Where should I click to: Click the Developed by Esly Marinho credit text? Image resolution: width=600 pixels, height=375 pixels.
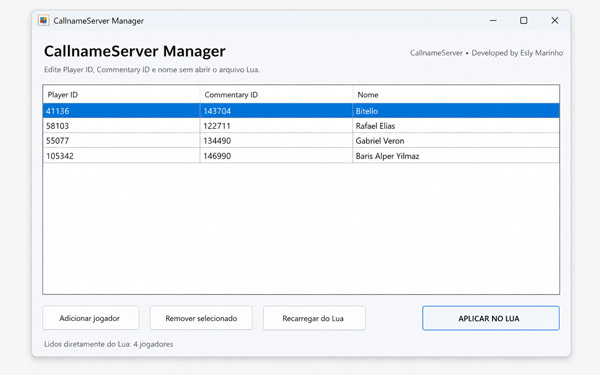pyautogui.click(x=517, y=53)
